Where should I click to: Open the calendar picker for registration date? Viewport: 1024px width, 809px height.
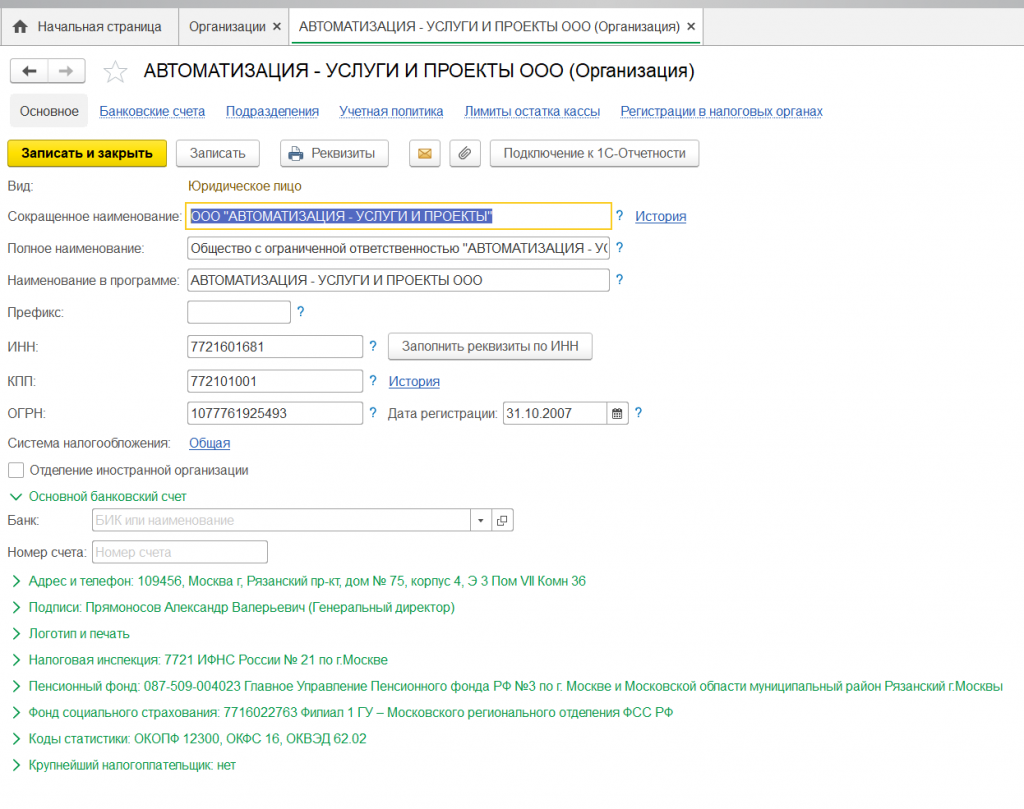(617, 413)
